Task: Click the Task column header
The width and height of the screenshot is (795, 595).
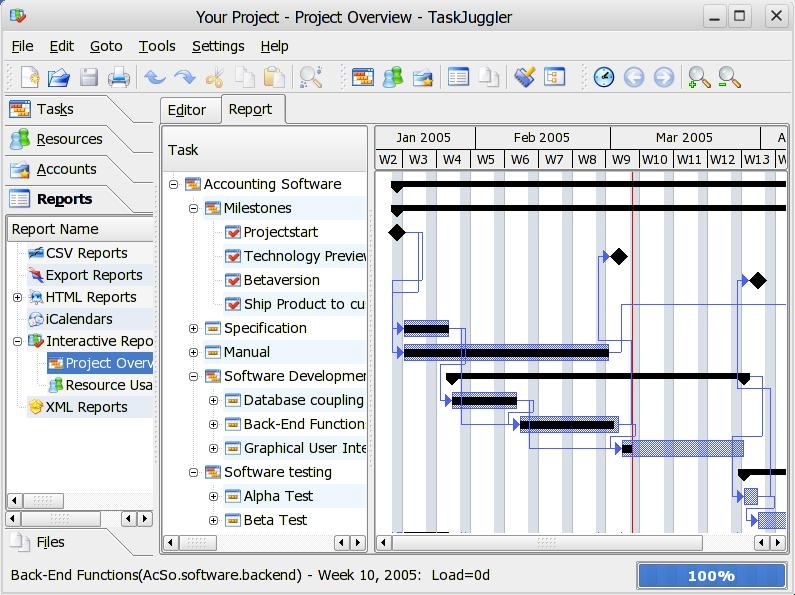Action: click(265, 150)
